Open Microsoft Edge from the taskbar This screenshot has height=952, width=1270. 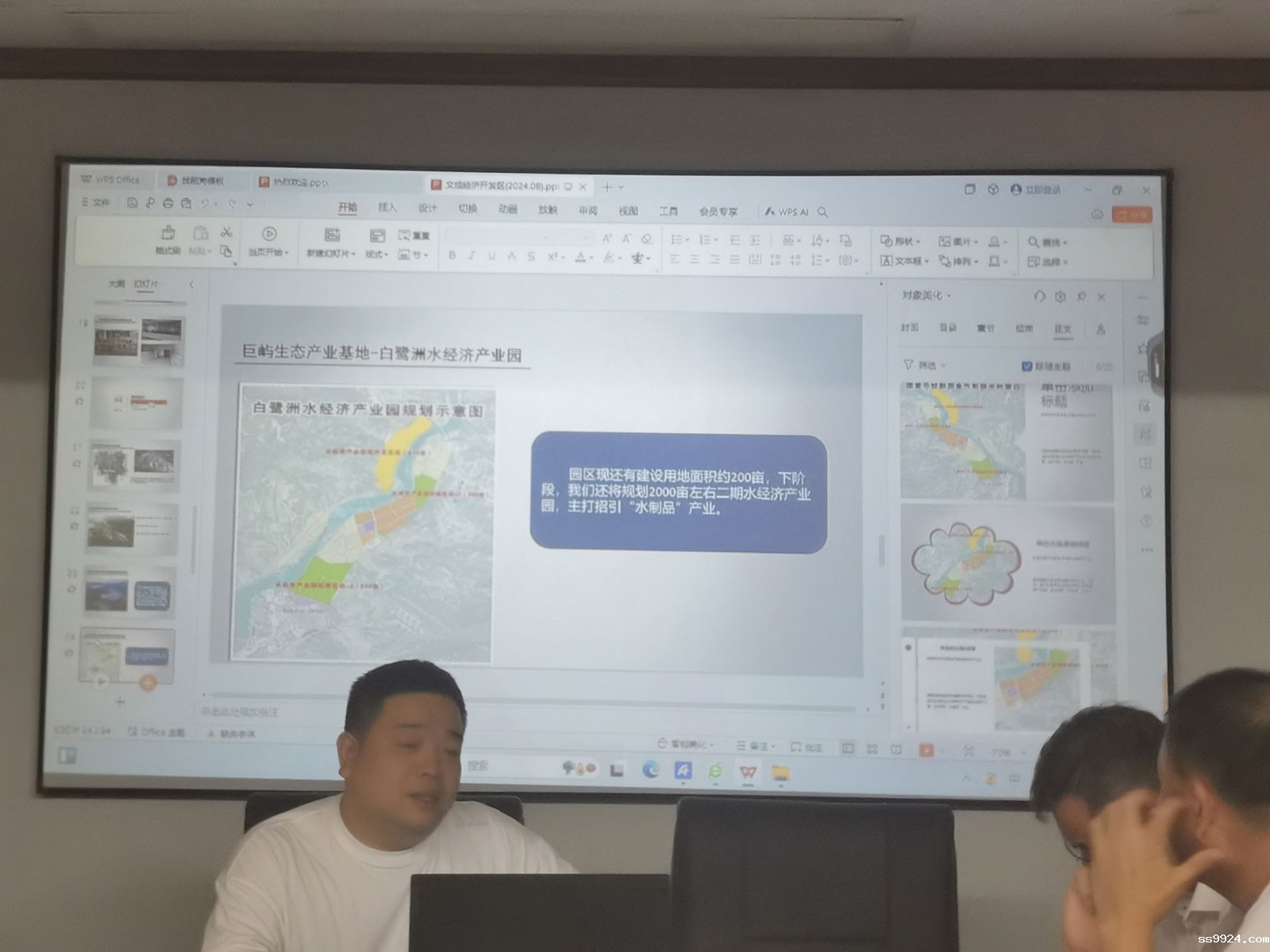coord(650,770)
